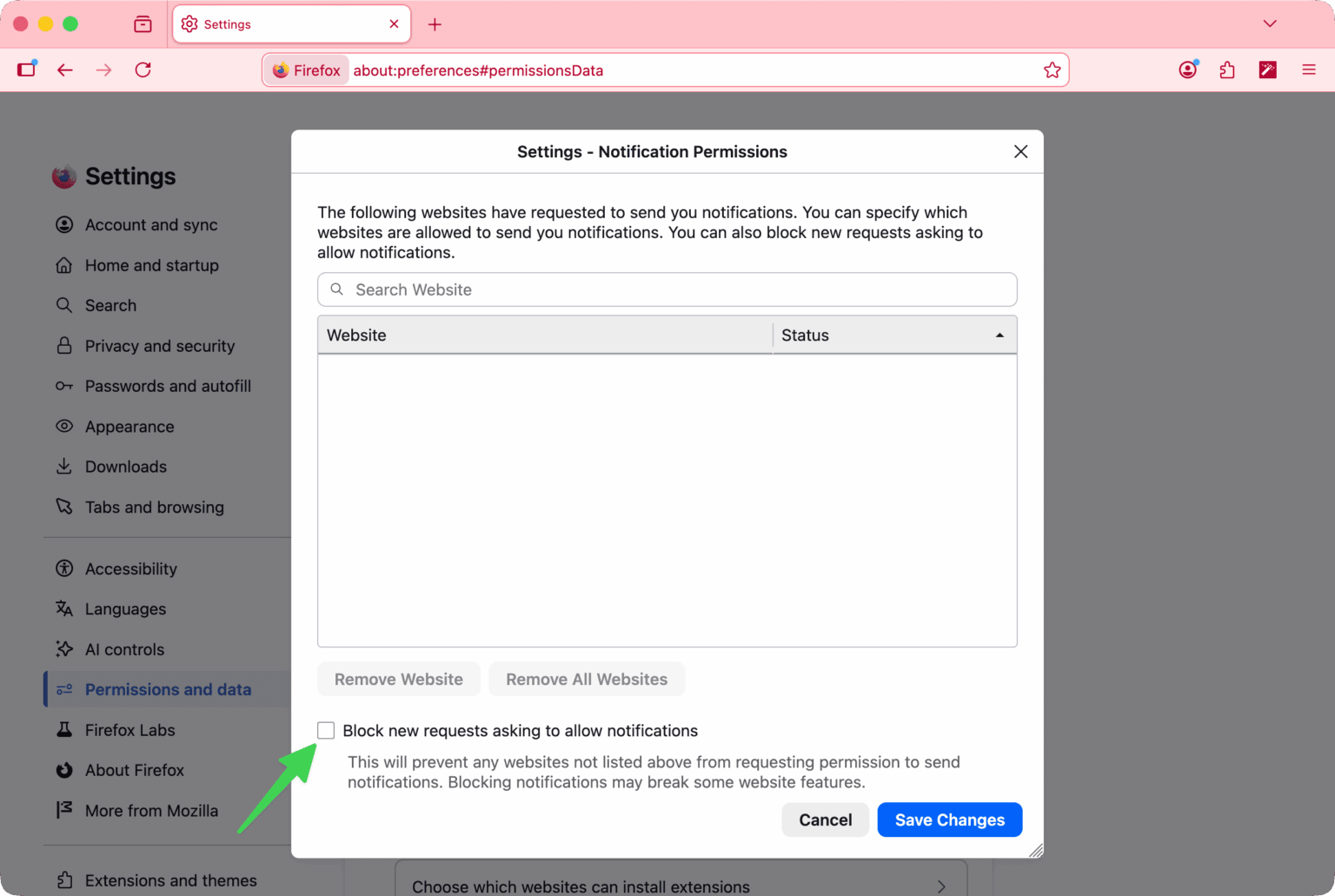The height and width of the screenshot is (896, 1335).
Task: Open the tab overview icon in title bar
Action: [x=143, y=24]
